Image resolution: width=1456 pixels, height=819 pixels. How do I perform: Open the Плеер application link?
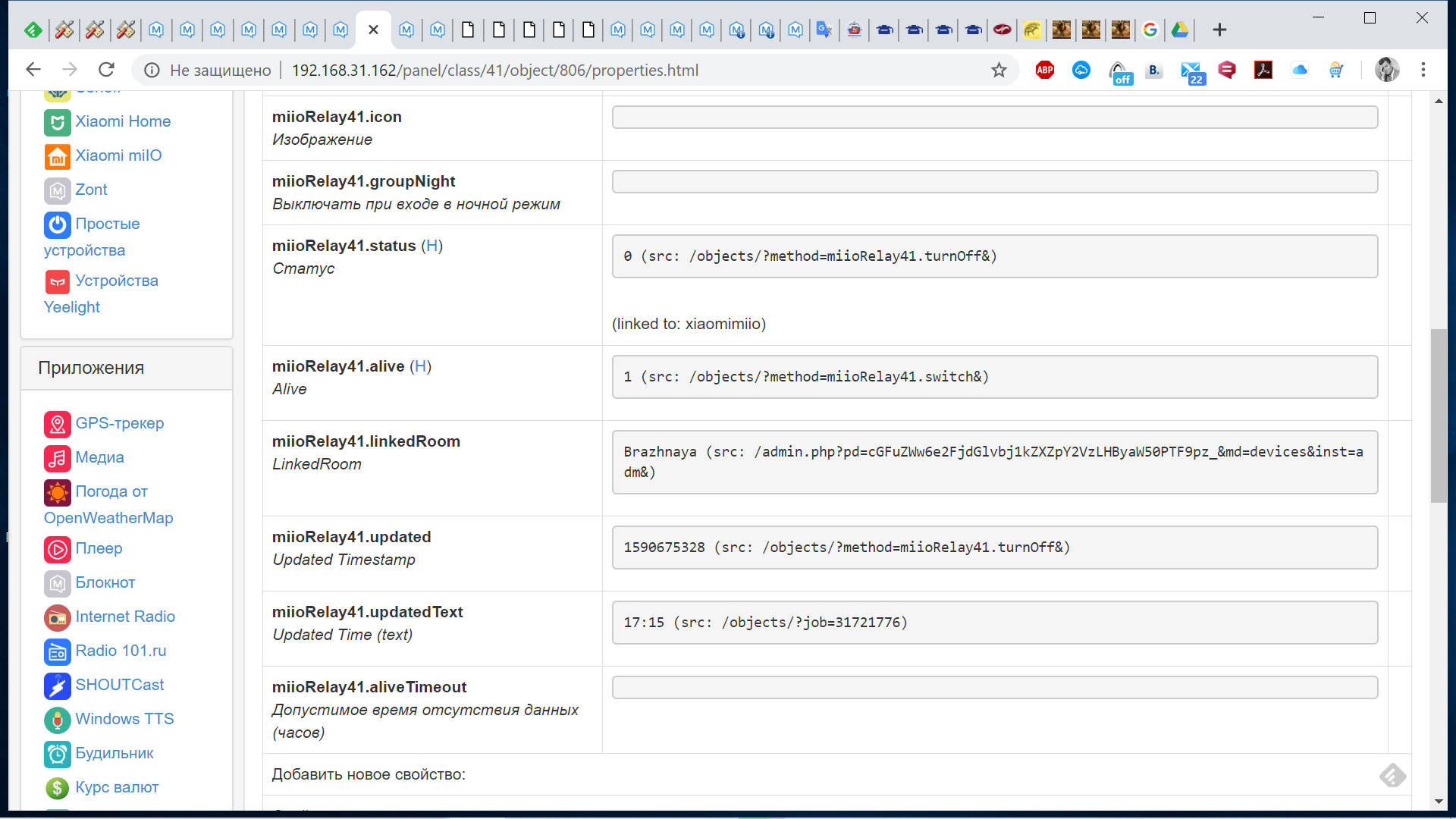point(99,548)
